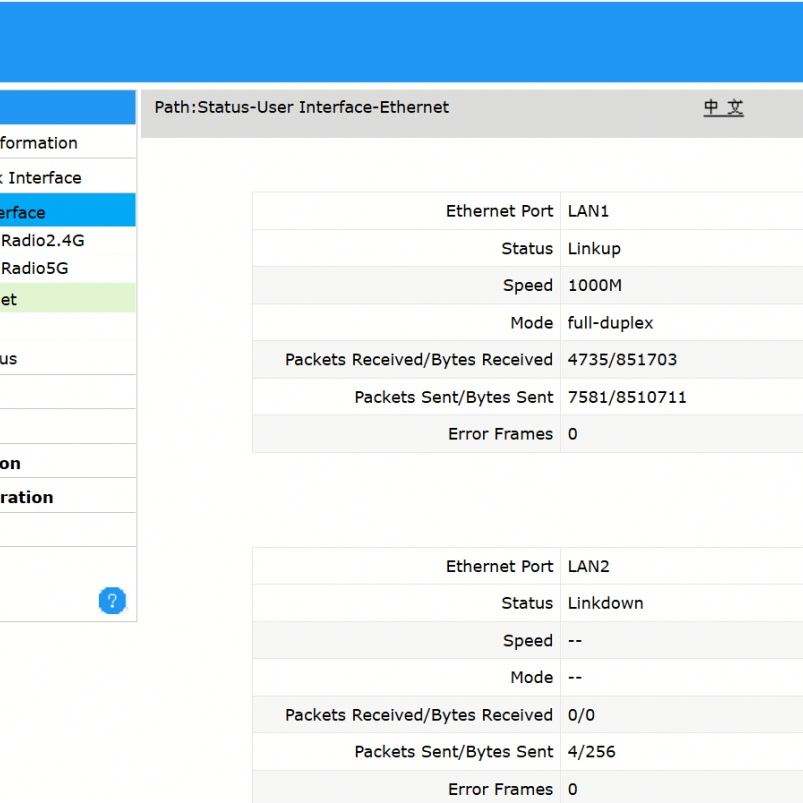
Task: Click the 4735/851703 packets received value
Action: (622, 359)
